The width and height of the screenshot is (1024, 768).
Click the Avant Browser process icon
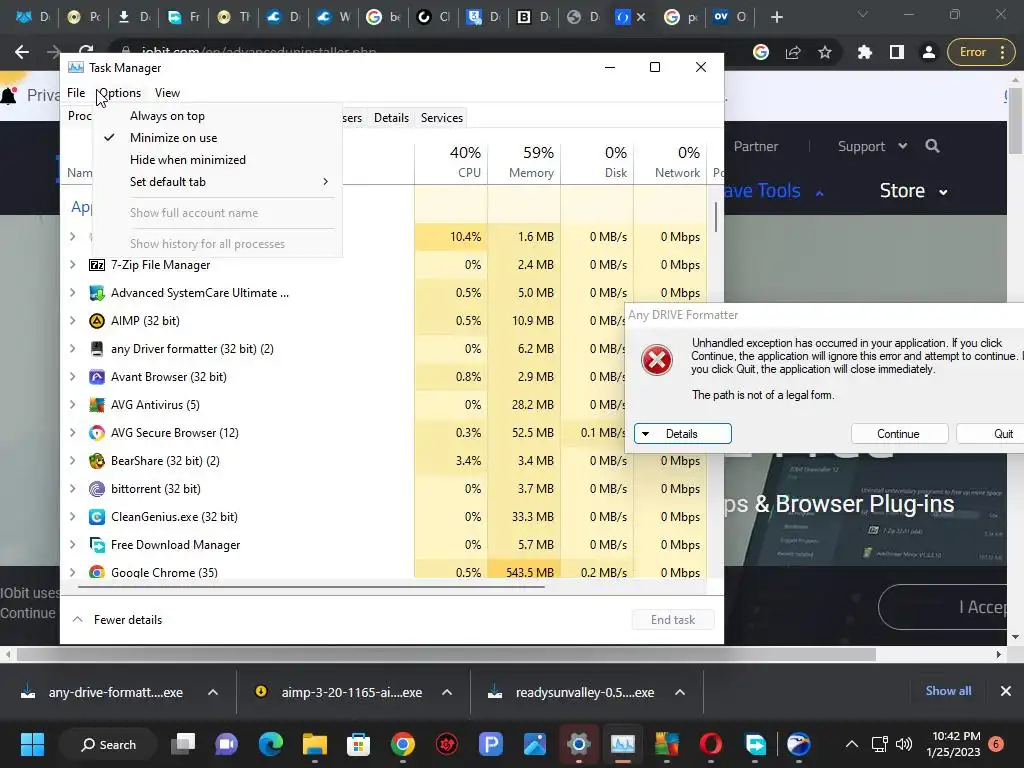[x=97, y=377]
